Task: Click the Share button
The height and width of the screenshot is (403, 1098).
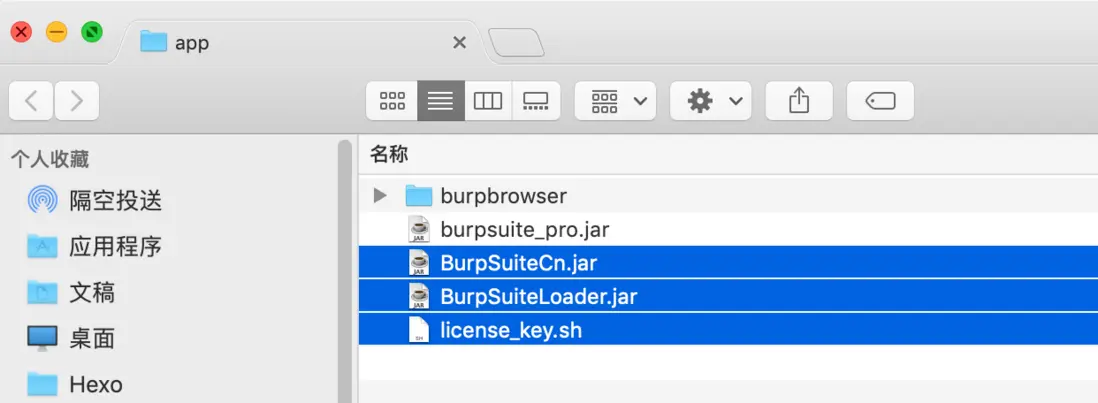Action: click(799, 101)
